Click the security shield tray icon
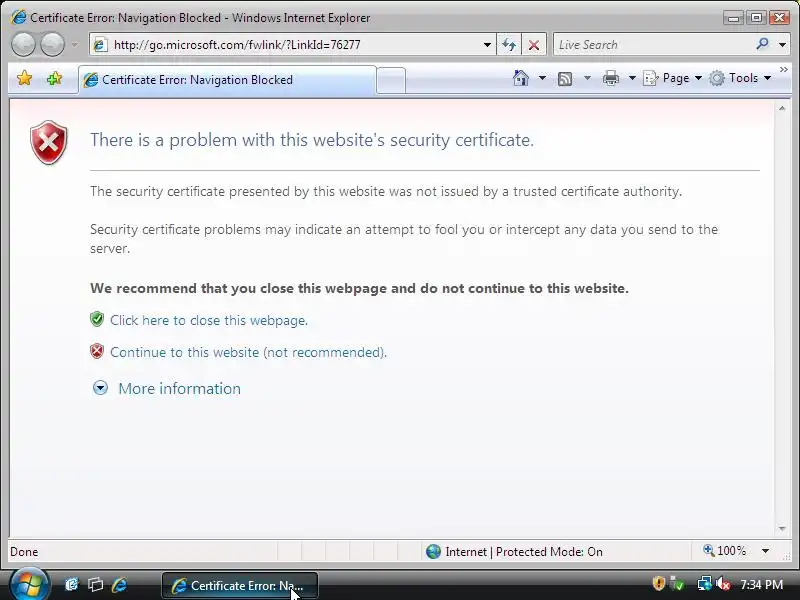 tap(659, 583)
